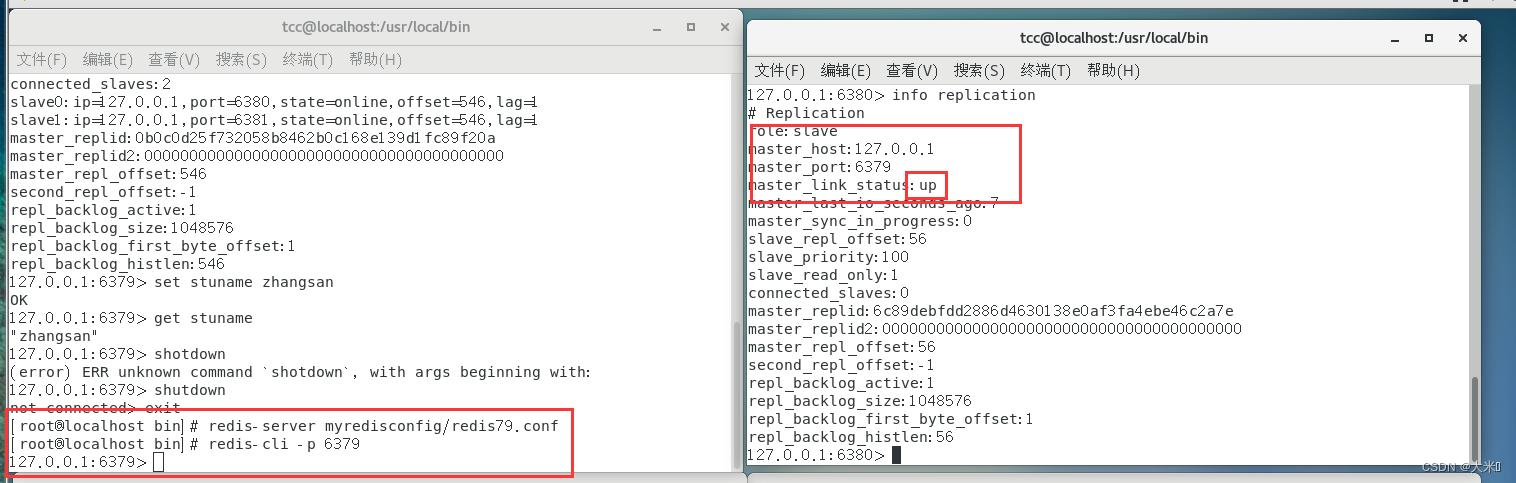Close the right terminal window
This screenshot has height=483, width=1516.
[1464, 38]
